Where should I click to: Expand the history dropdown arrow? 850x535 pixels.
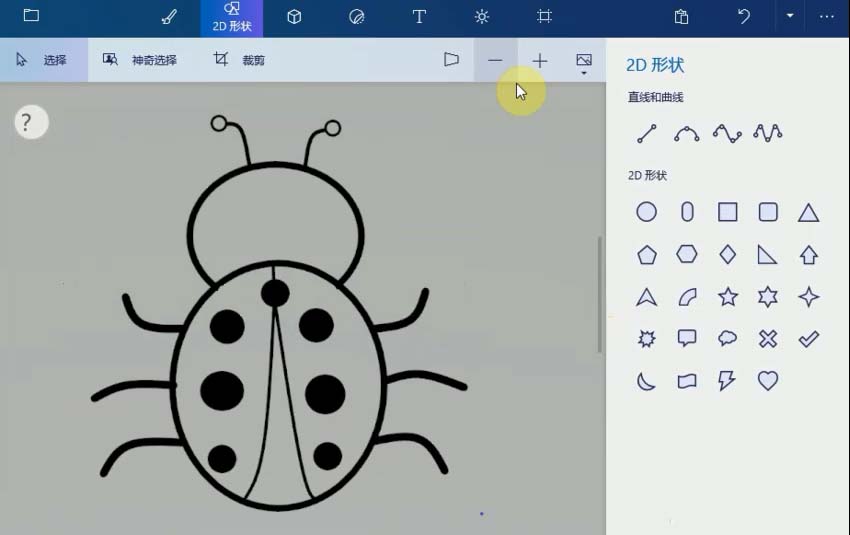tap(790, 16)
